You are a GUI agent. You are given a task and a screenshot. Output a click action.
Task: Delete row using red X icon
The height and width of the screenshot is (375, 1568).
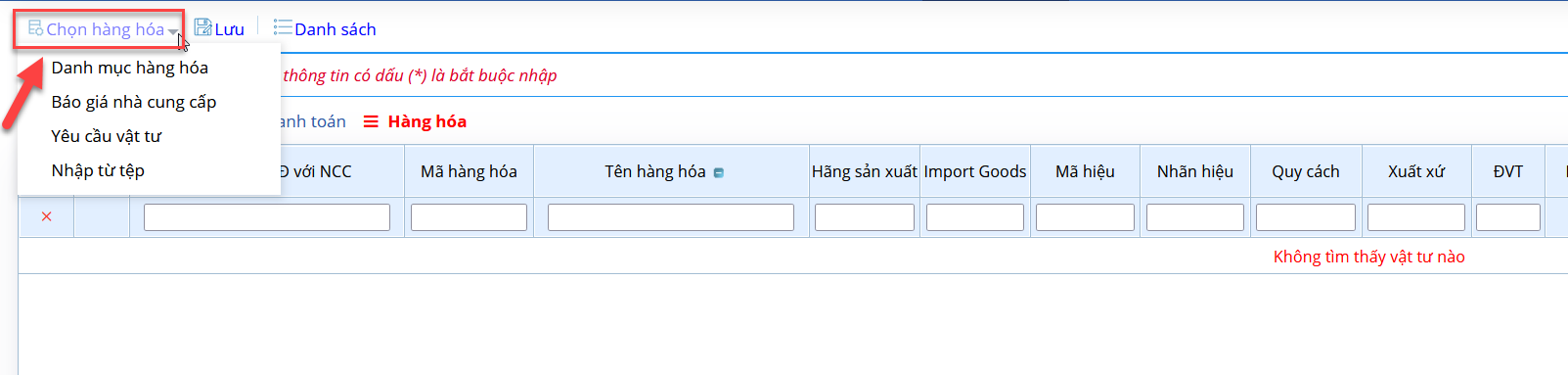[47, 216]
